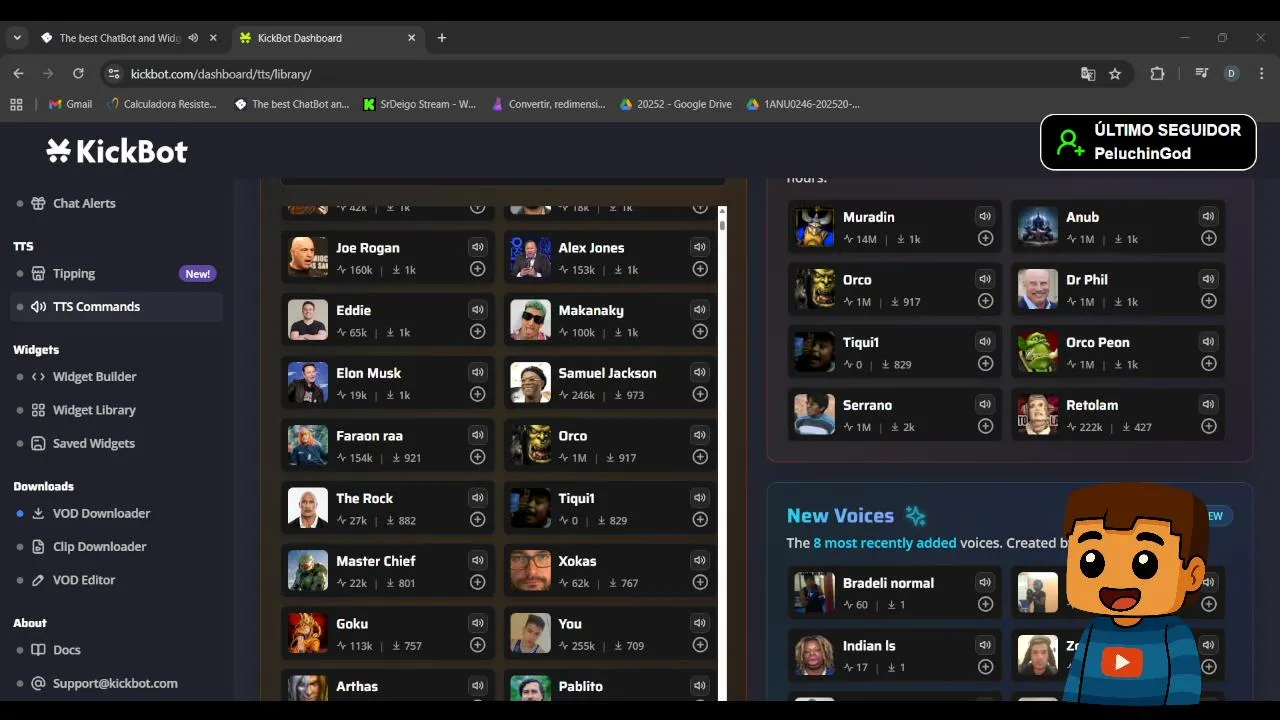Play Muradin voice preview speaker icon
The width and height of the screenshot is (1280, 720).
pyautogui.click(x=985, y=216)
